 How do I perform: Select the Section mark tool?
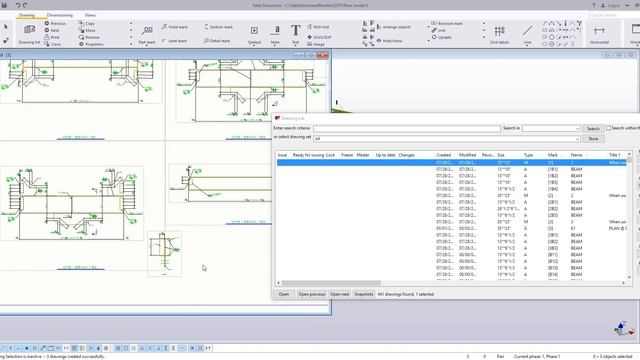coord(218,27)
